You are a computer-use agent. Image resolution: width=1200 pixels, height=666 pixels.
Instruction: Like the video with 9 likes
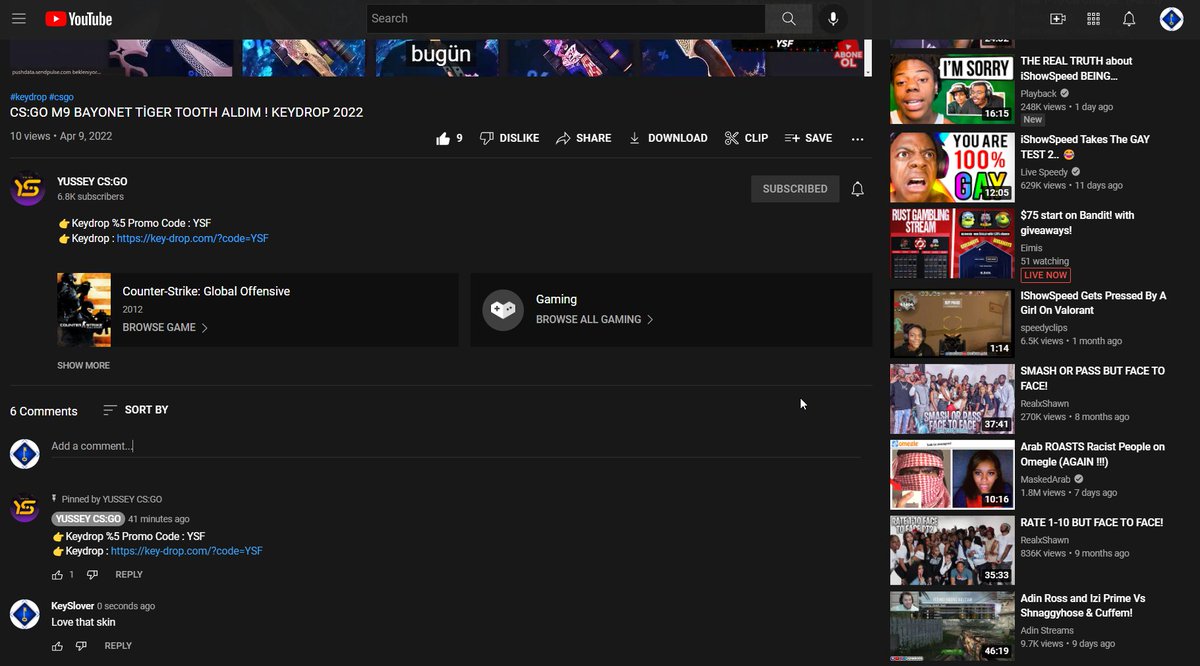pyautogui.click(x=449, y=138)
